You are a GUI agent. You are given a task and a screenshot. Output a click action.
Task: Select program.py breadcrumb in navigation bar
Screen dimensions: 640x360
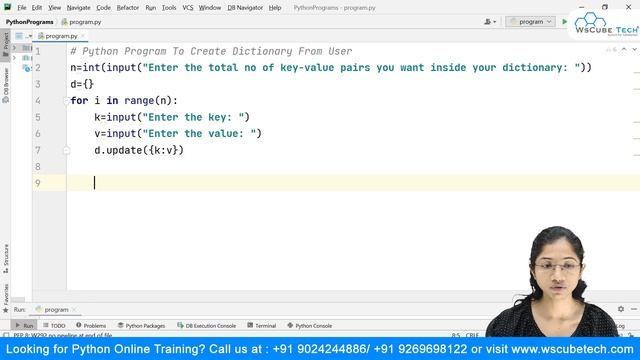(81, 22)
